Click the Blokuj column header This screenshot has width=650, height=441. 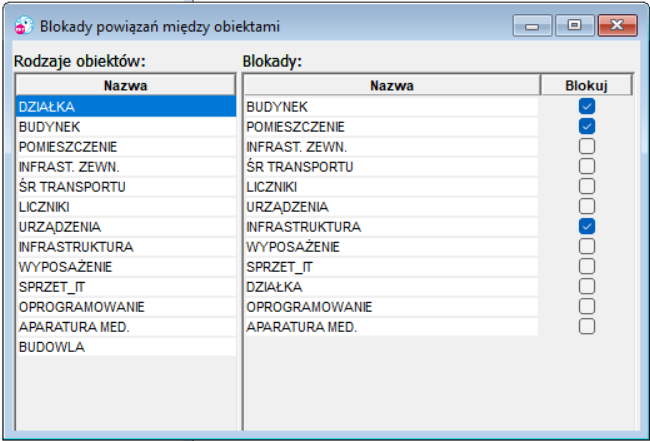click(x=586, y=85)
